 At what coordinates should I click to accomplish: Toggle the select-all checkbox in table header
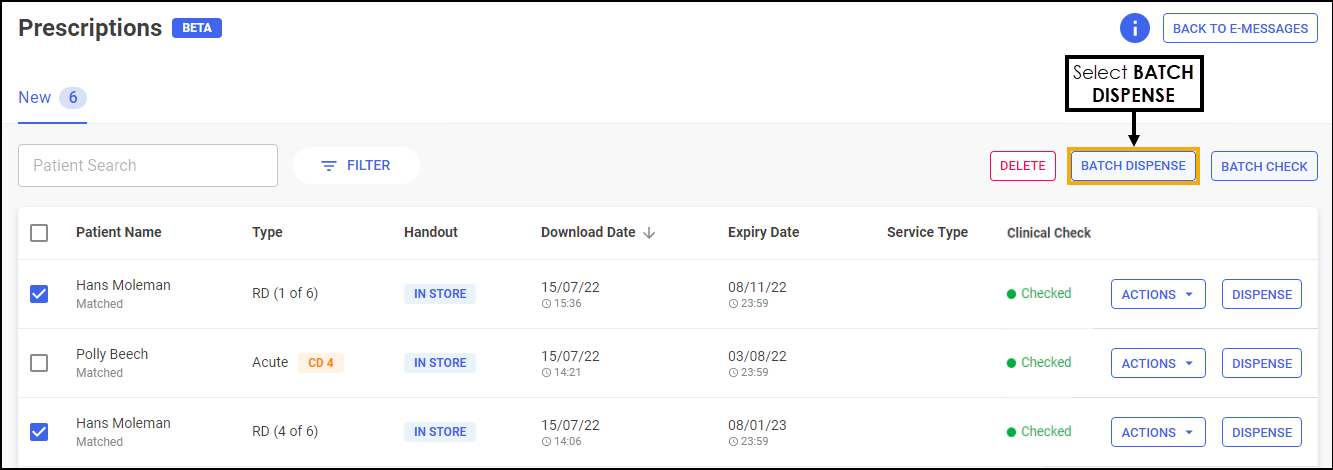(x=39, y=233)
